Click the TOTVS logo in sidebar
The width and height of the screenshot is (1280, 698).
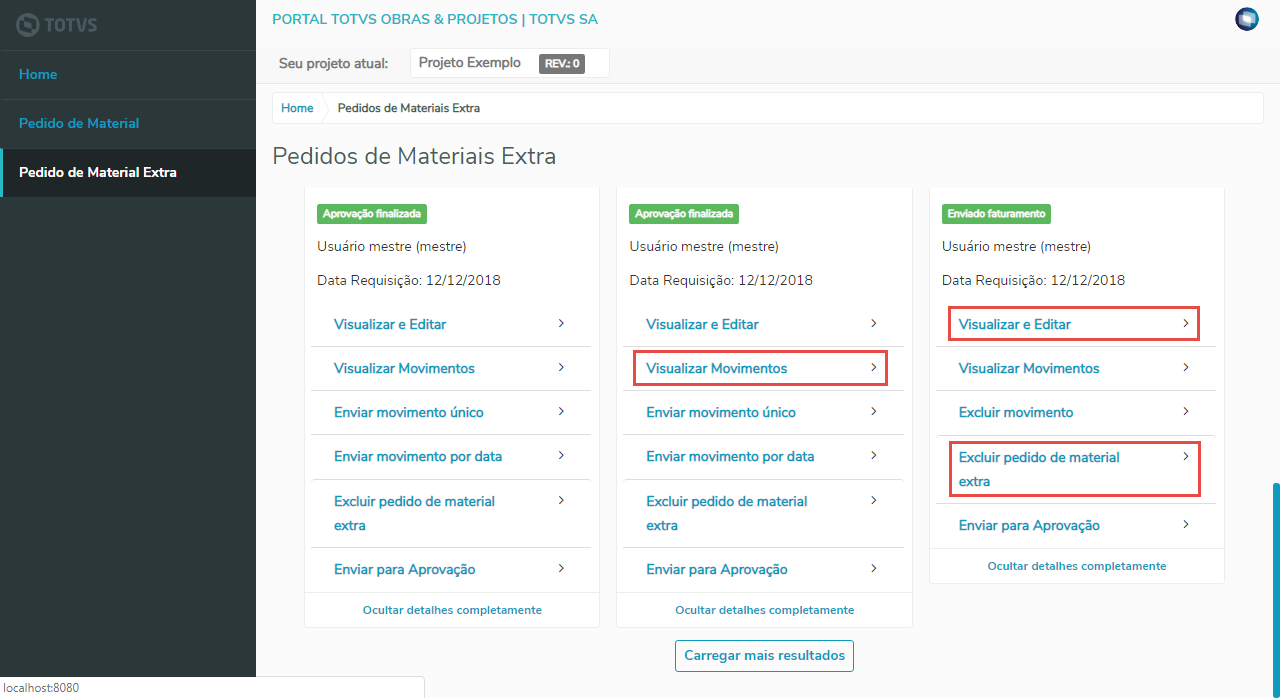(57, 25)
